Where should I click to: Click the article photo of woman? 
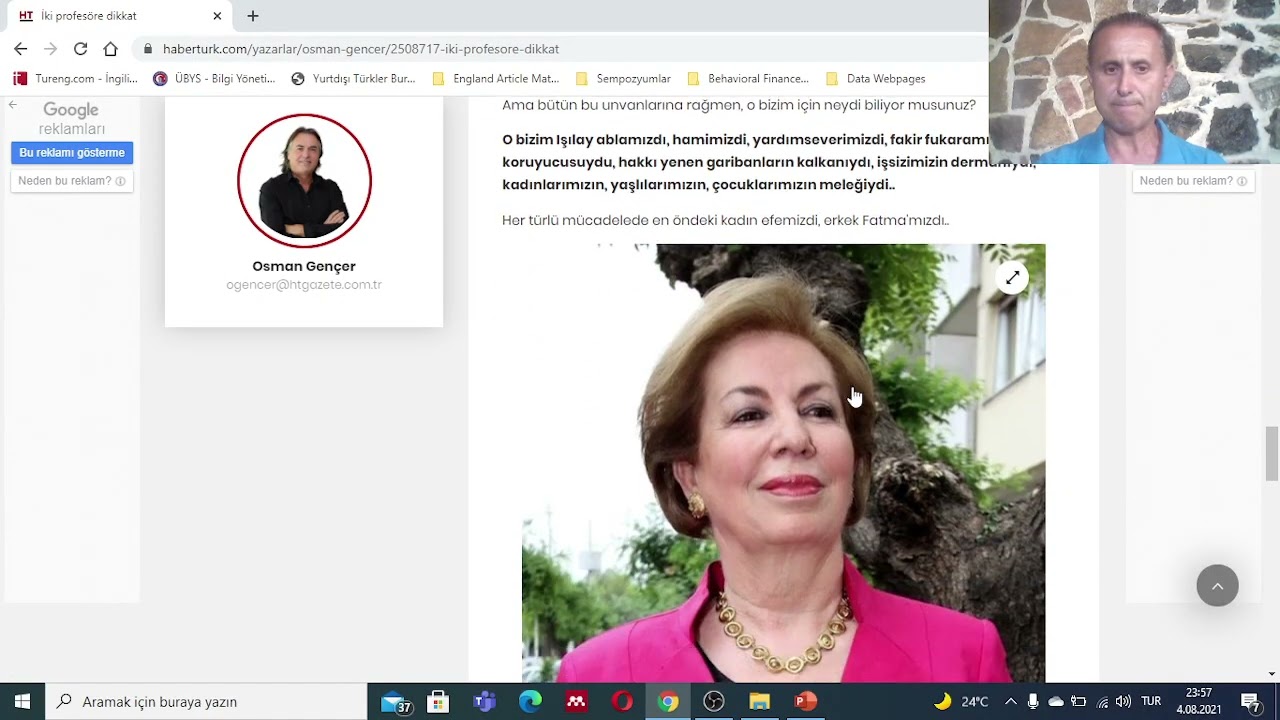coord(783,463)
